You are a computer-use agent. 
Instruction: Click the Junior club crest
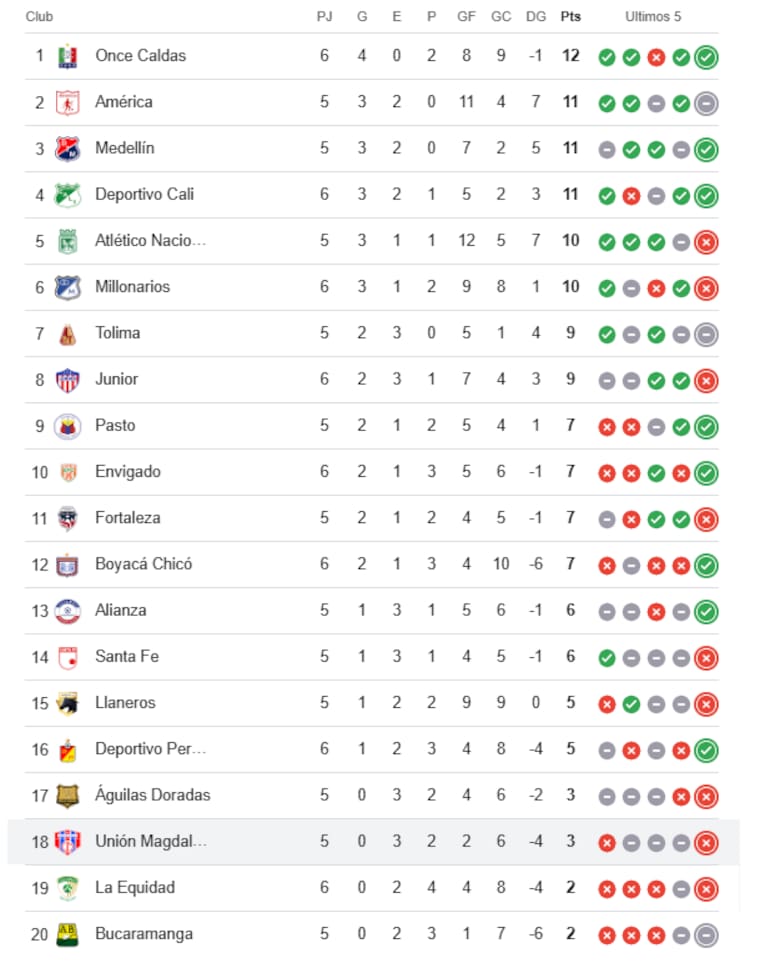67,379
